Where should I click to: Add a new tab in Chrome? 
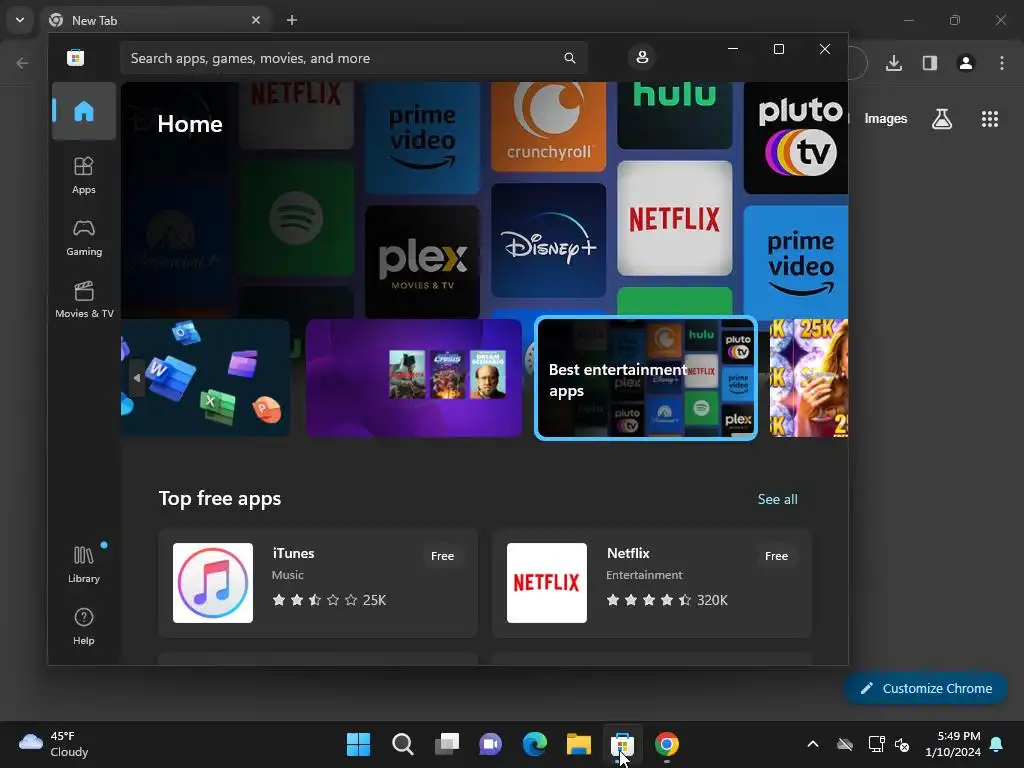coord(292,20)
